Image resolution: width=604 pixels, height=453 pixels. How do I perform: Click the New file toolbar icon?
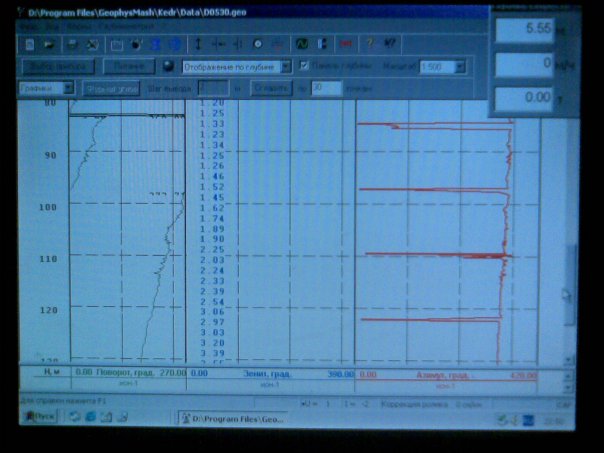click(x=29, y=45)
